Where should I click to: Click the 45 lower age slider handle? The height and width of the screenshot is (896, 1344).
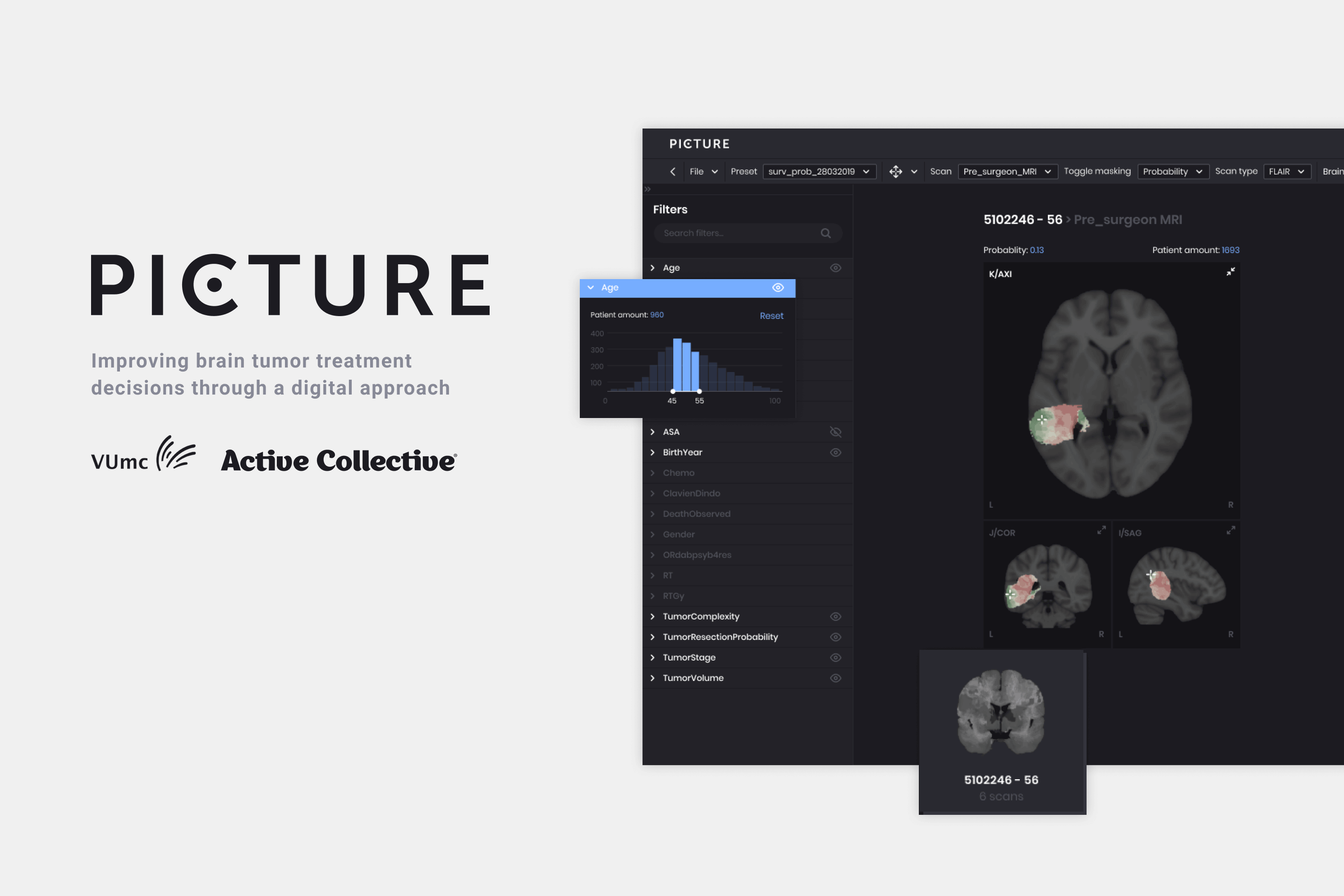click(673, 391)
